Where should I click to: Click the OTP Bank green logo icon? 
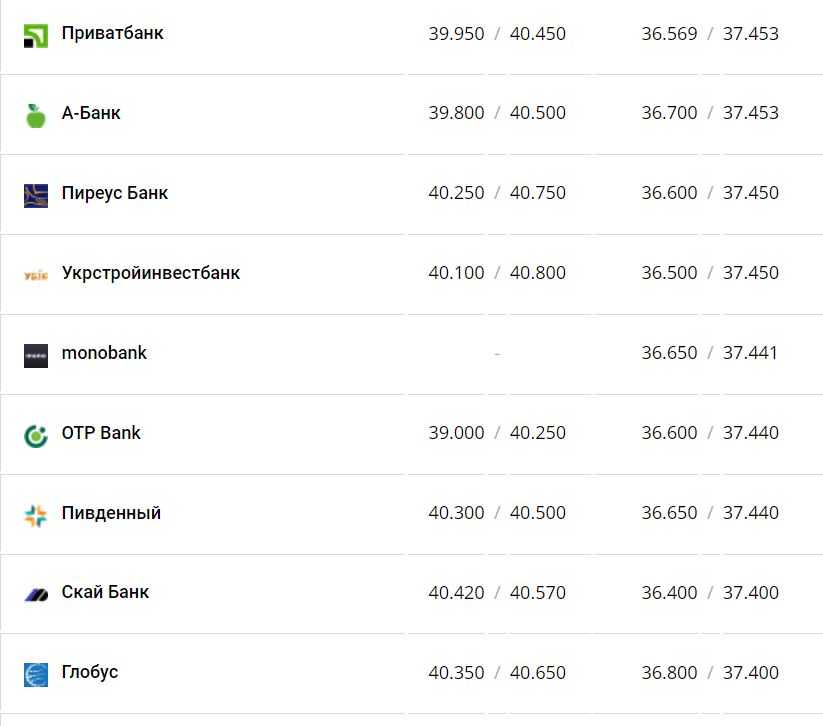coord(36,435)
